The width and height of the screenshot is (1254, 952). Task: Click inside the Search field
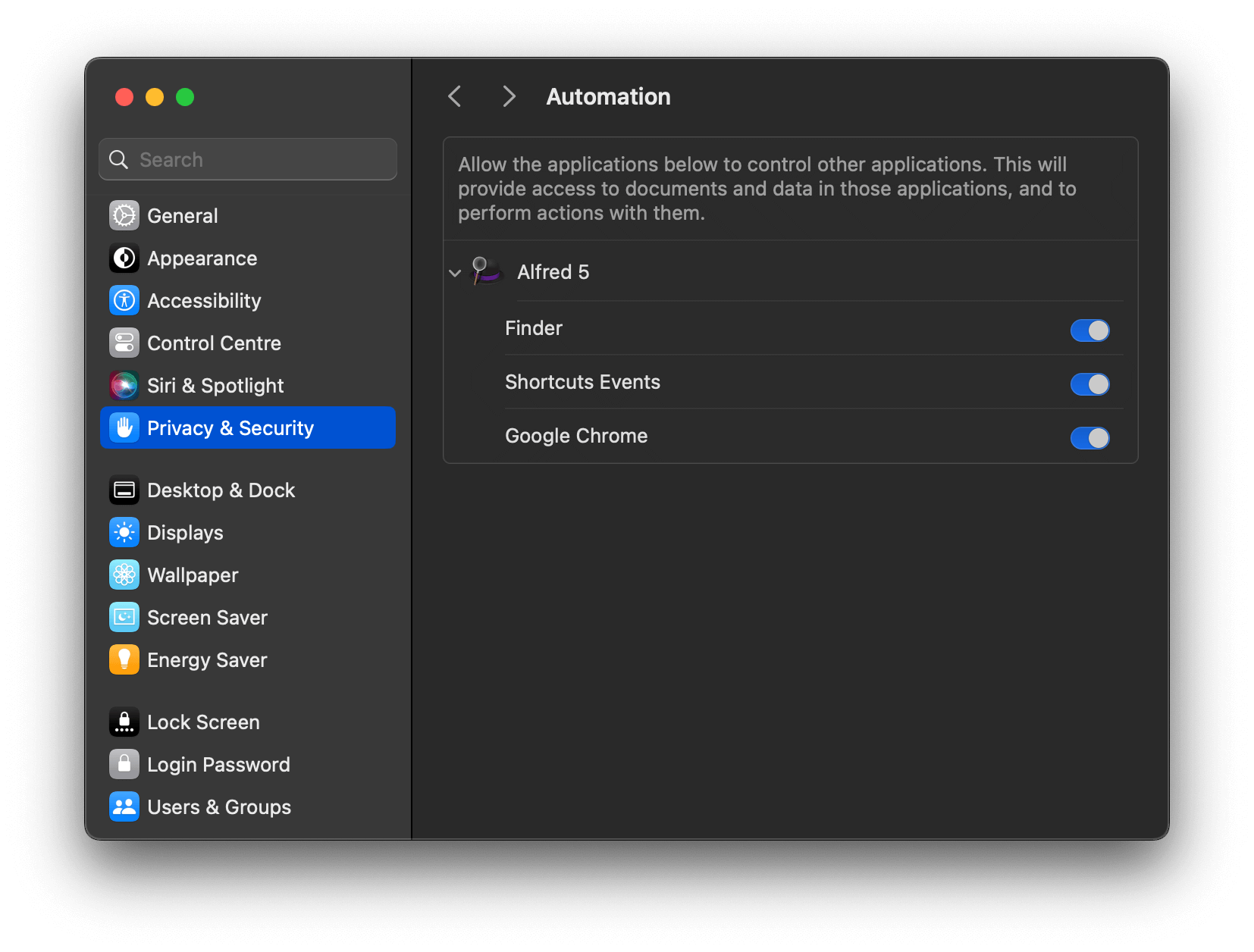[247, 159]
